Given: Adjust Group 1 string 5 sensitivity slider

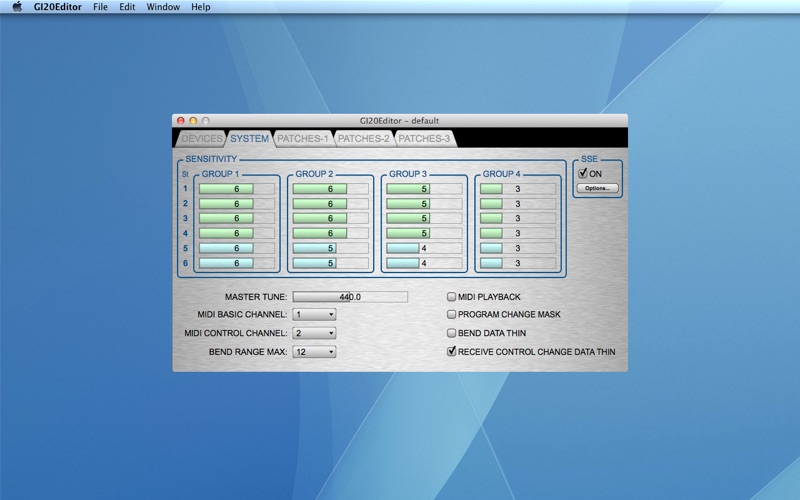Looking at the screenshot, I should [237, 248].
